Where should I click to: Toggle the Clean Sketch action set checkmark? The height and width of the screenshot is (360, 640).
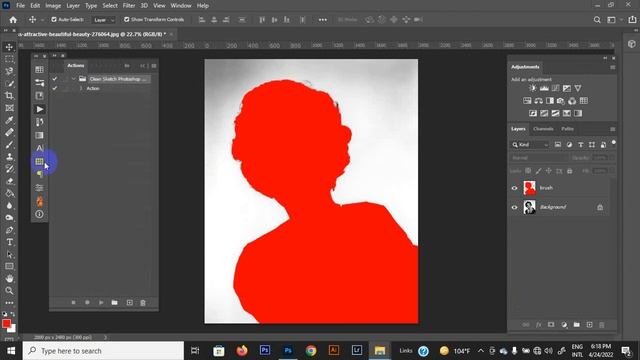55,79
